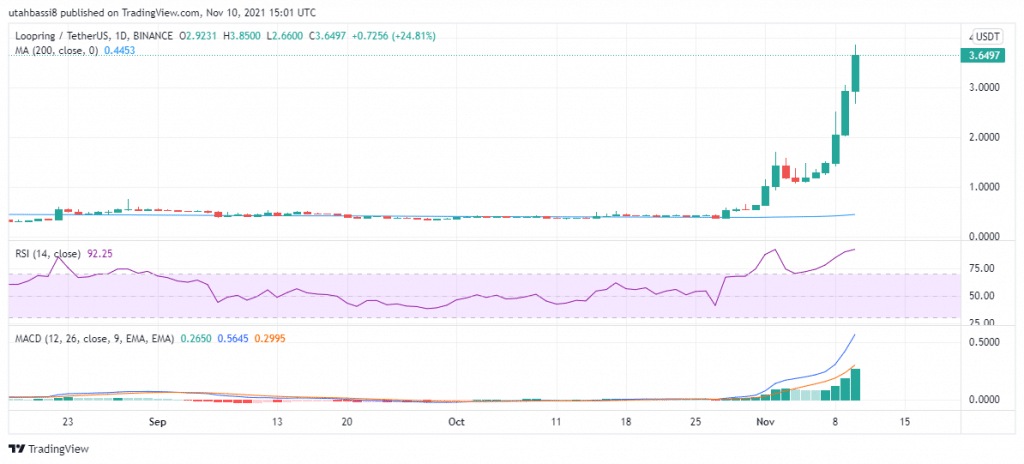Click the Oct date label on time axis
Image resolution: width=1024 pixels, height=464 pixels.
pos(456,422)
